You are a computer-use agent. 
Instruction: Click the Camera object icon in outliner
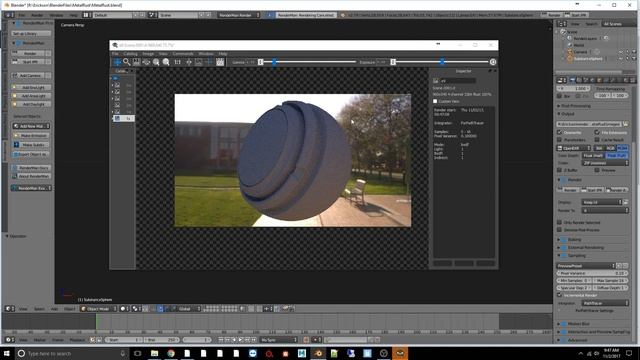coord(570,52)
